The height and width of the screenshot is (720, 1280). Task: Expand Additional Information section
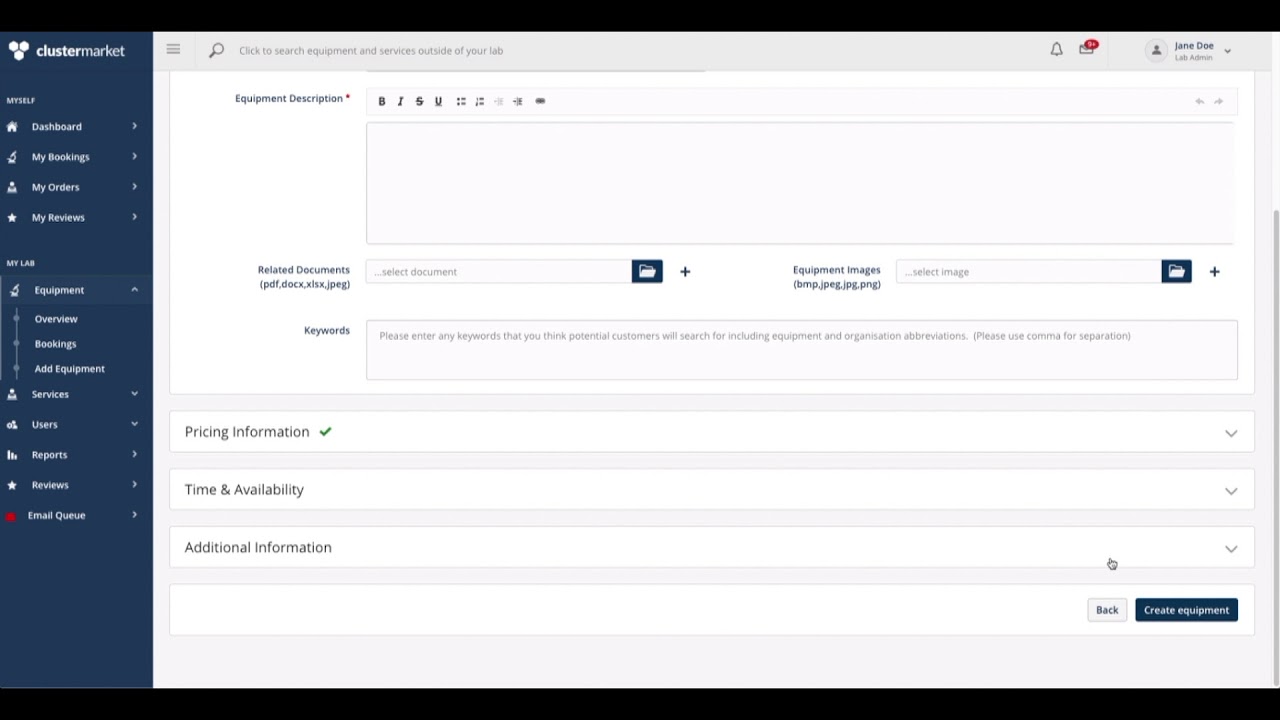712,548
